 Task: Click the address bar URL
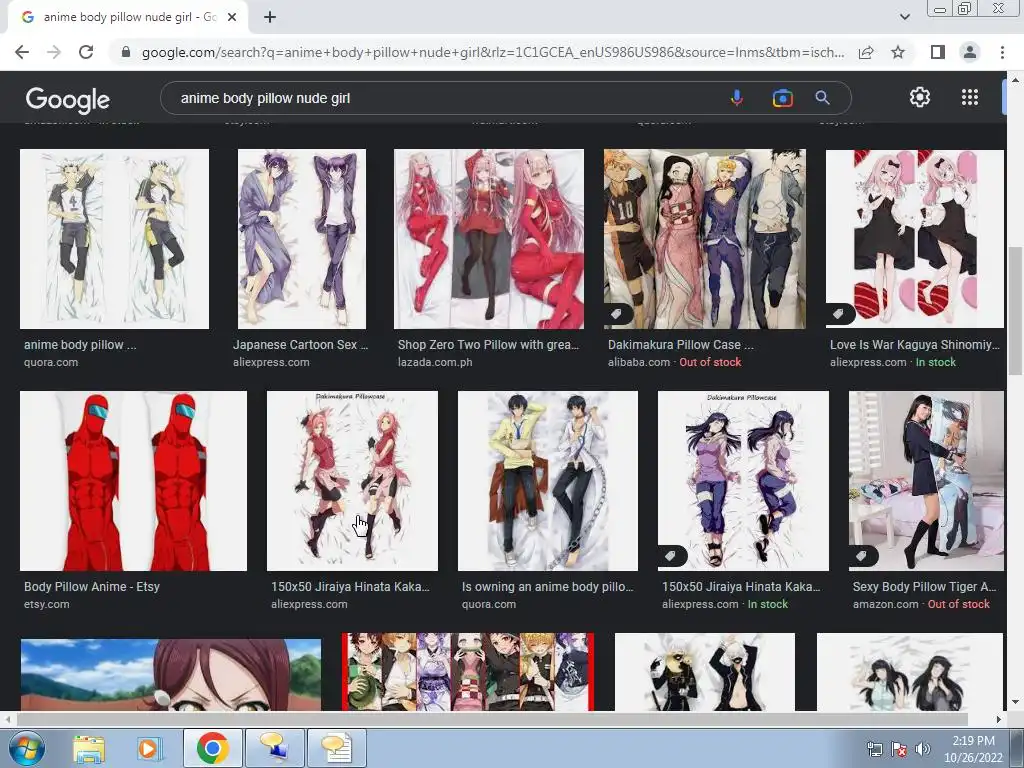click(493, 52)
